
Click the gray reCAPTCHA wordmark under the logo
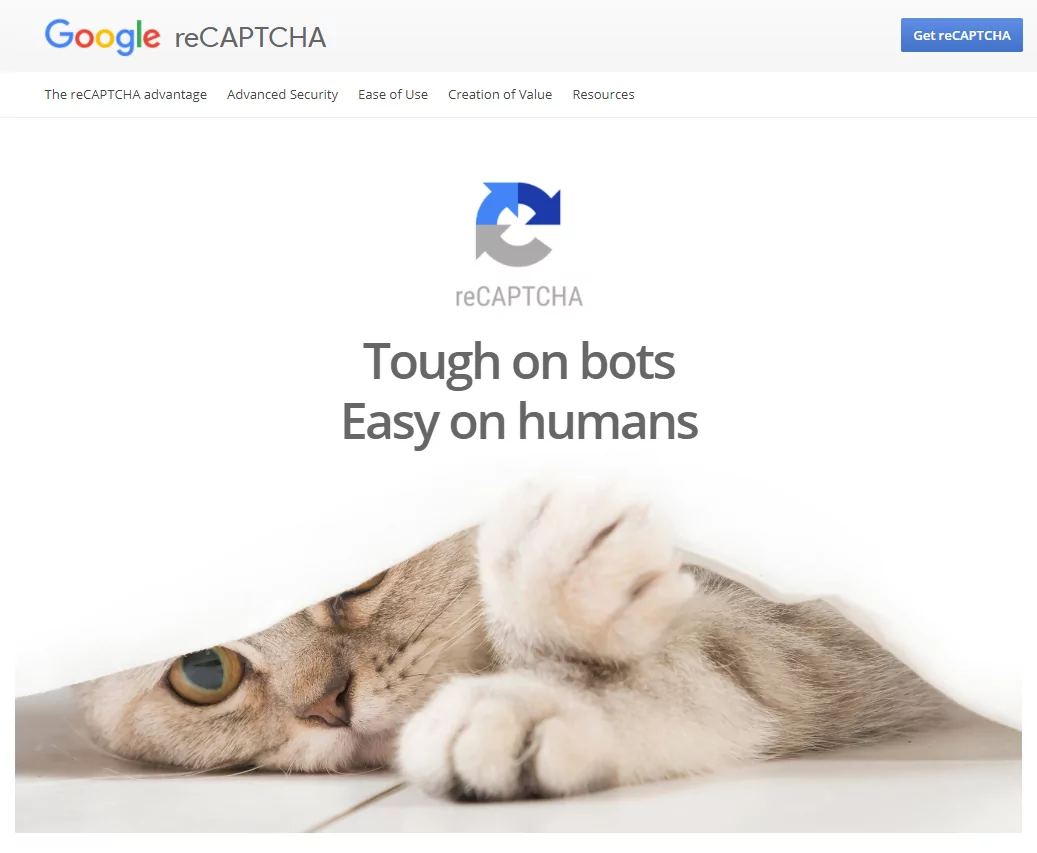518,296
